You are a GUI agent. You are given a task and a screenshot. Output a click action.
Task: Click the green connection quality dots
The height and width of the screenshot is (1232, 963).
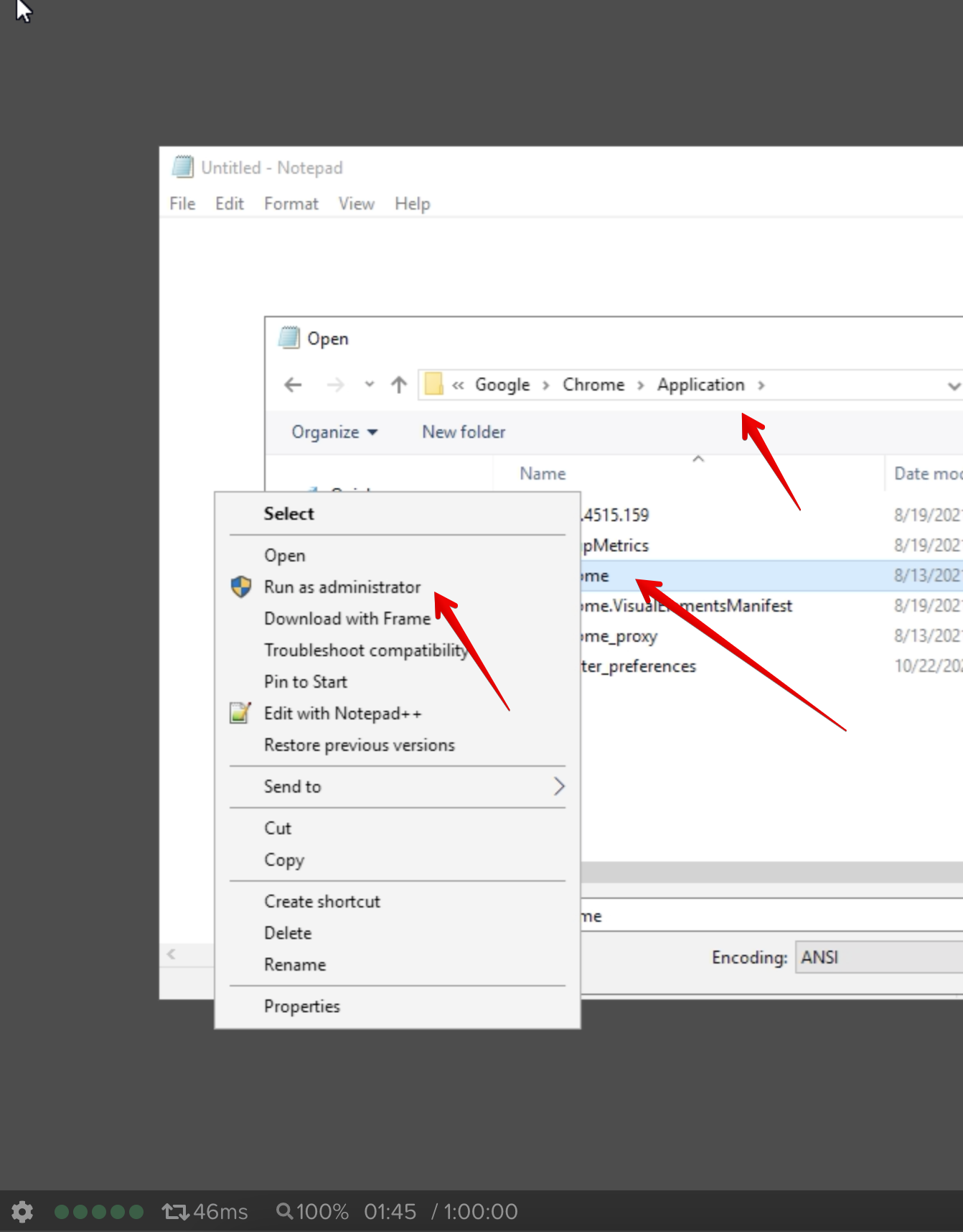pyautogui.click(x=99, y=1212)
